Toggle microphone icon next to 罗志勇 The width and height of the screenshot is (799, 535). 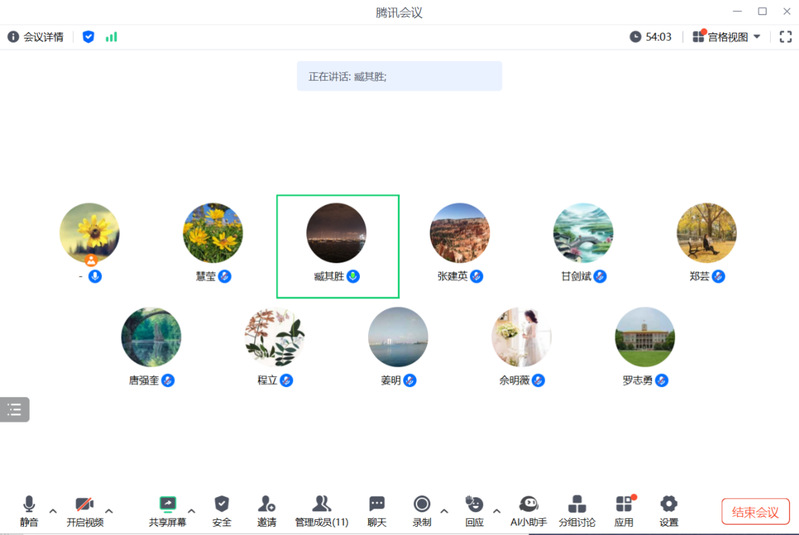661,380
